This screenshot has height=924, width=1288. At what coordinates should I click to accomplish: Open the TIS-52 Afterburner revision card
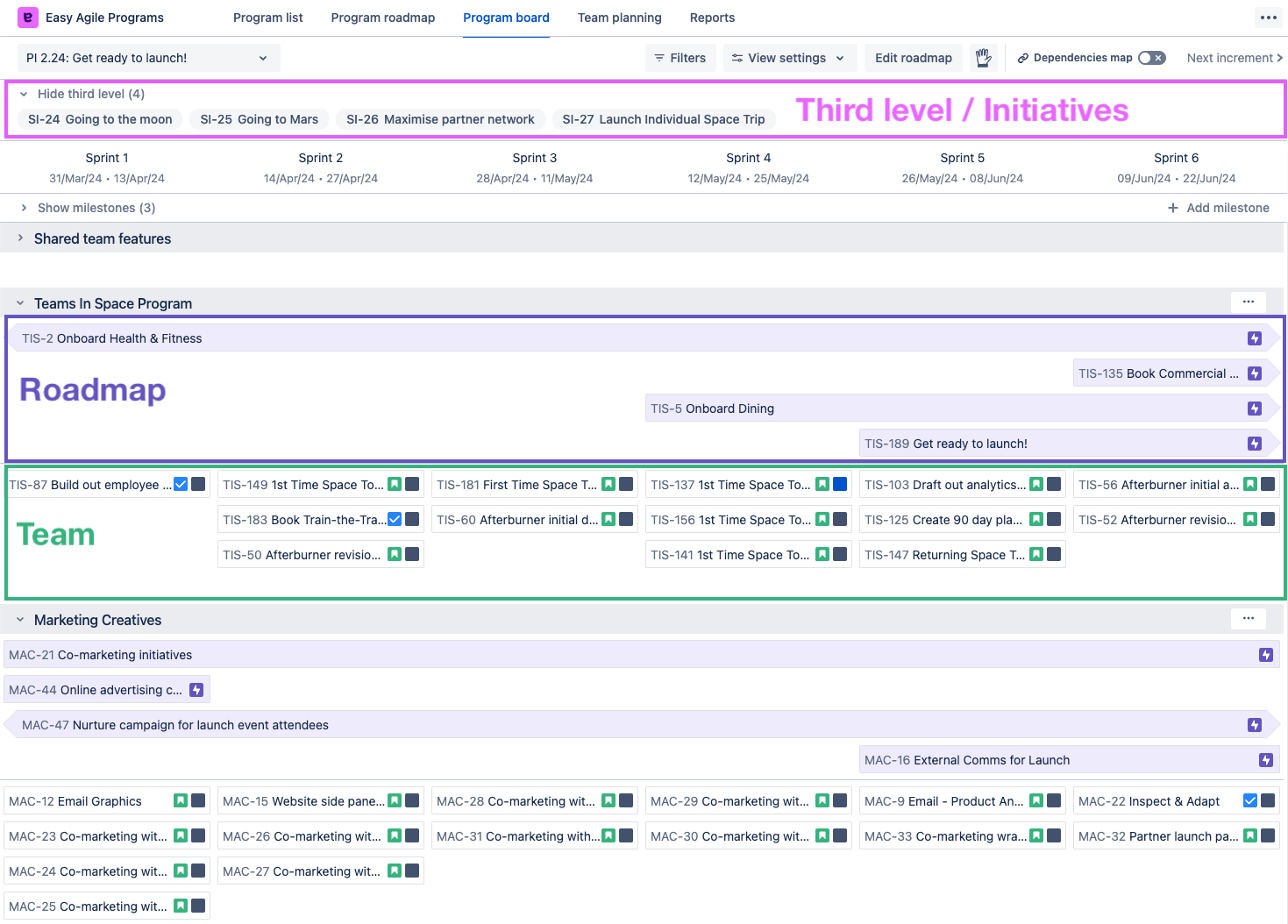[x=1177, y=520]
